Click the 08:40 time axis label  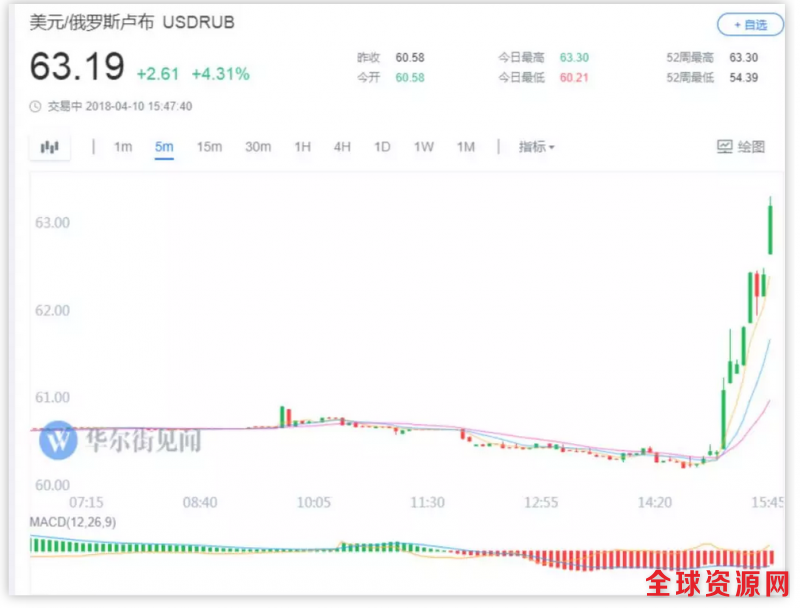(200, 502)
